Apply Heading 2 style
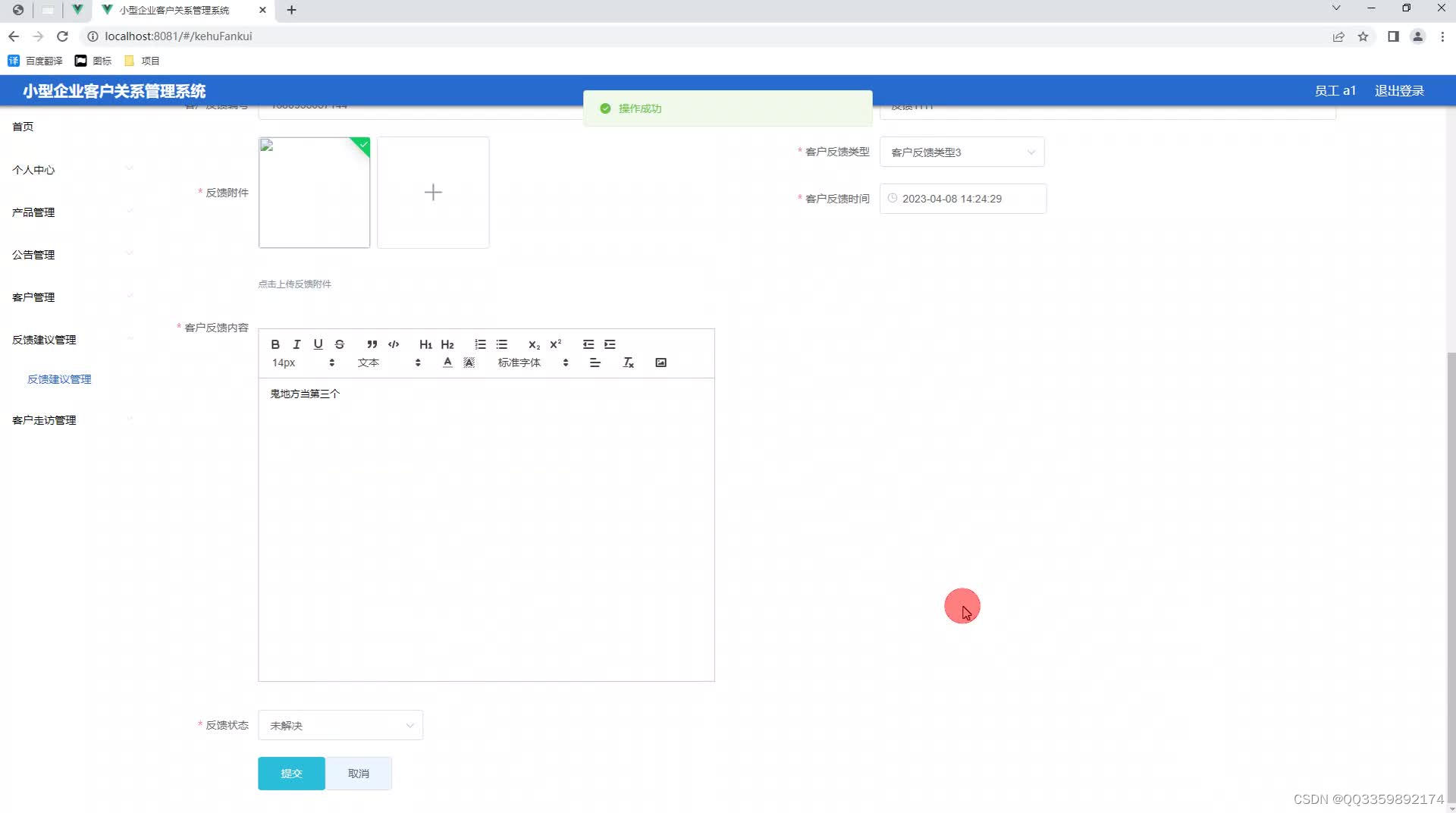The height and width of the screenshot is (813, 1456). [447, 344]
